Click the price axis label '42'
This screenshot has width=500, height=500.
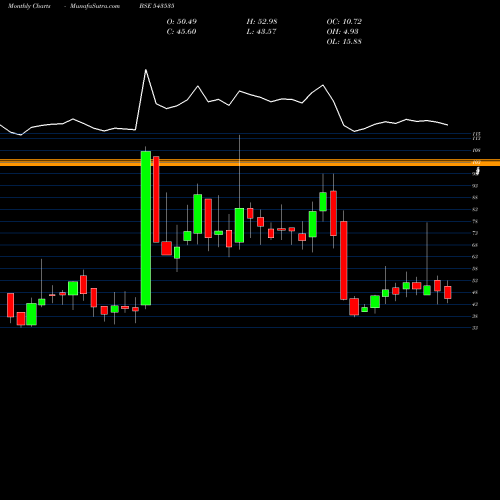coord(475,304)
